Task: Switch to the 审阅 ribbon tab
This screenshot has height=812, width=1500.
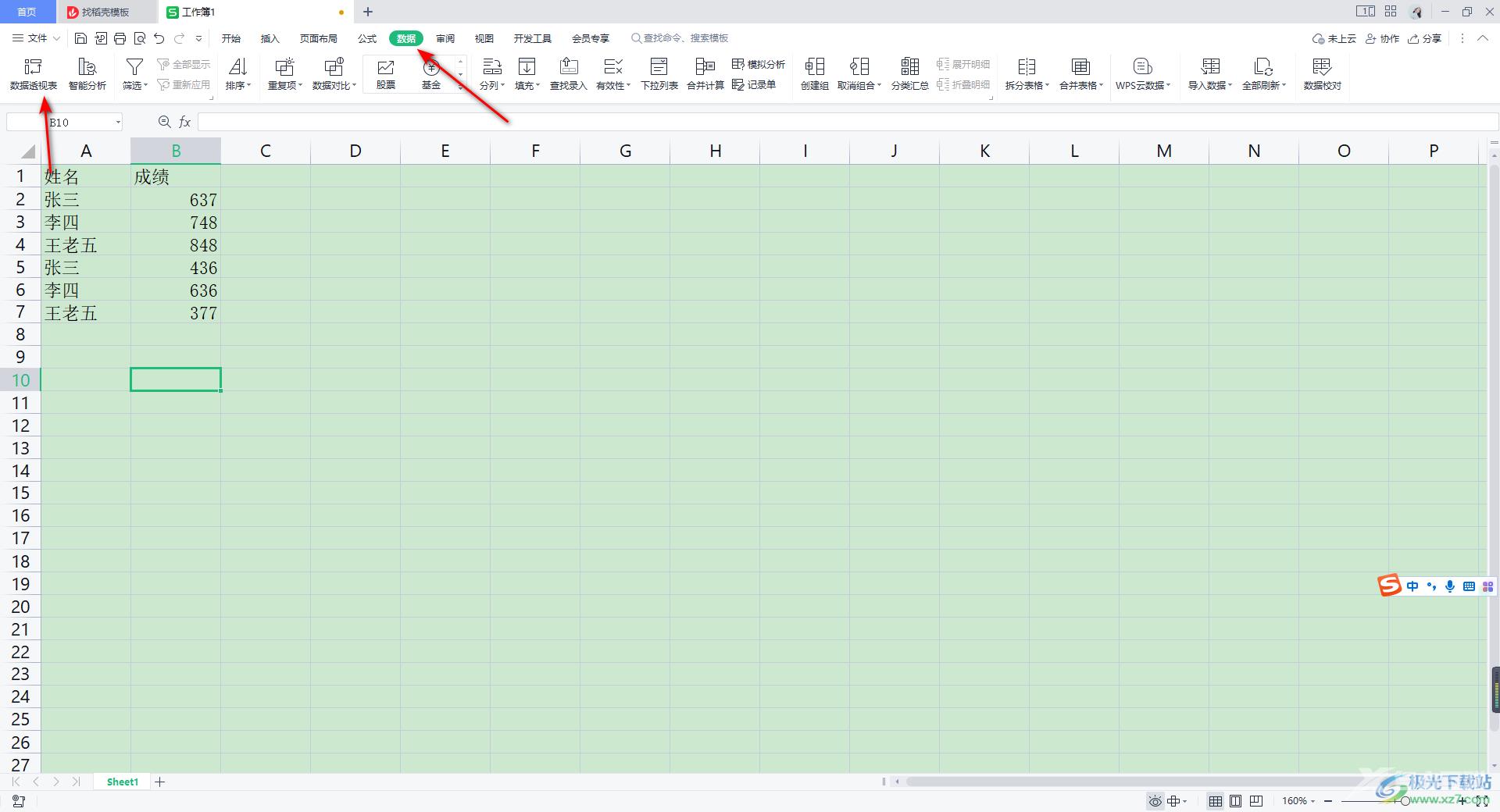Action: [445, 38]
